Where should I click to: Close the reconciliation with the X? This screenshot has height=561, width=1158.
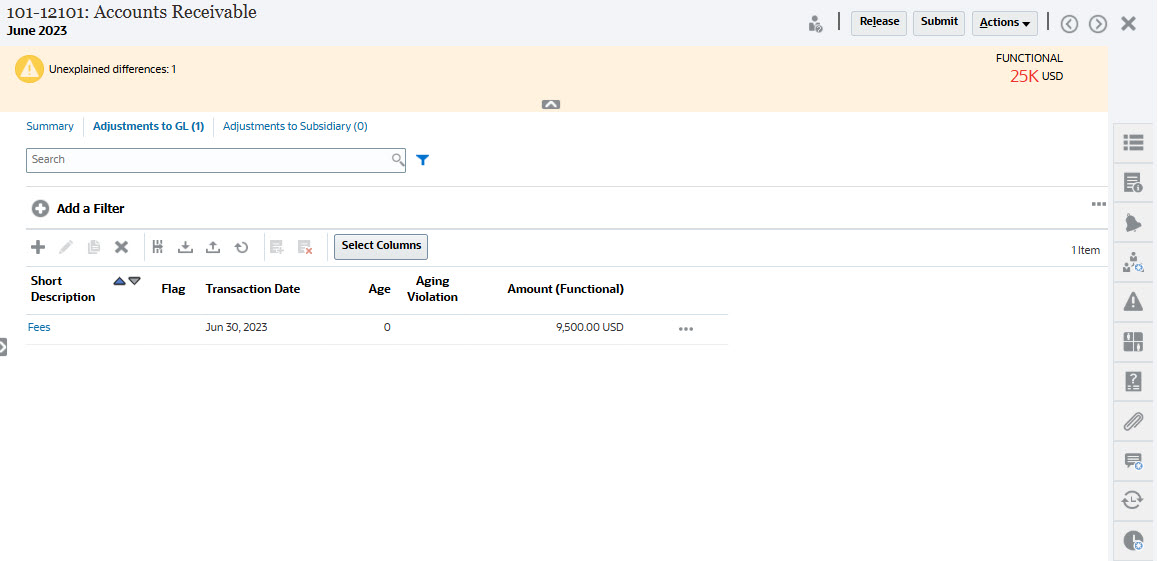[x=1128, y=24]
